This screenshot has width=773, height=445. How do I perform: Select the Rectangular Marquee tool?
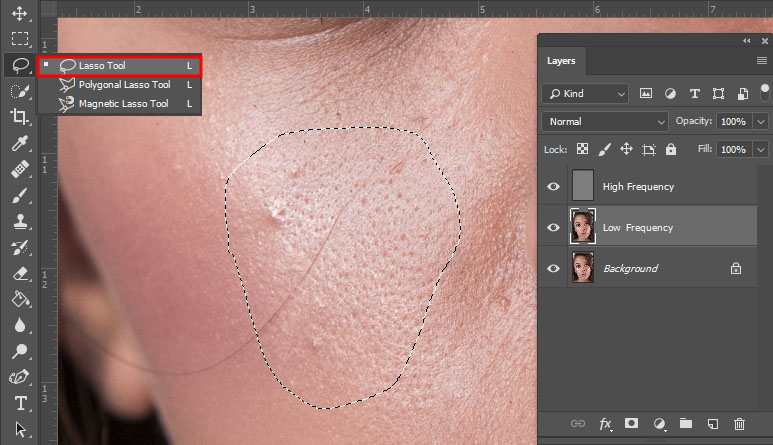pyautogui.click(x=19, y=39)
